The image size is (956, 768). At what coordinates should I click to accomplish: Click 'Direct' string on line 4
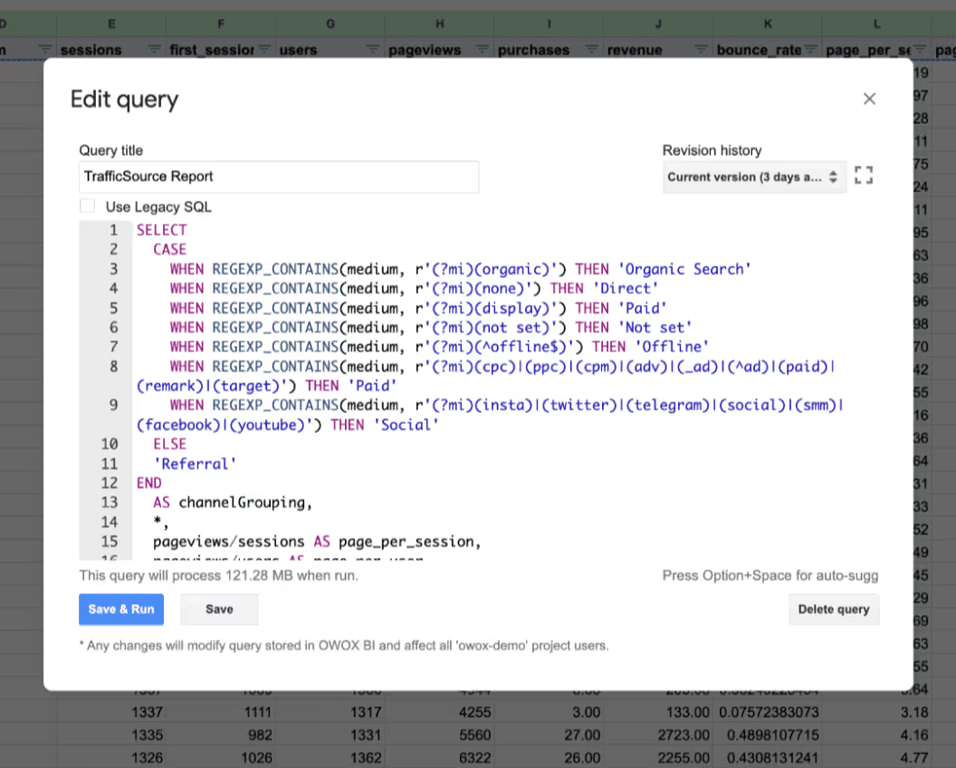point(626,288)
